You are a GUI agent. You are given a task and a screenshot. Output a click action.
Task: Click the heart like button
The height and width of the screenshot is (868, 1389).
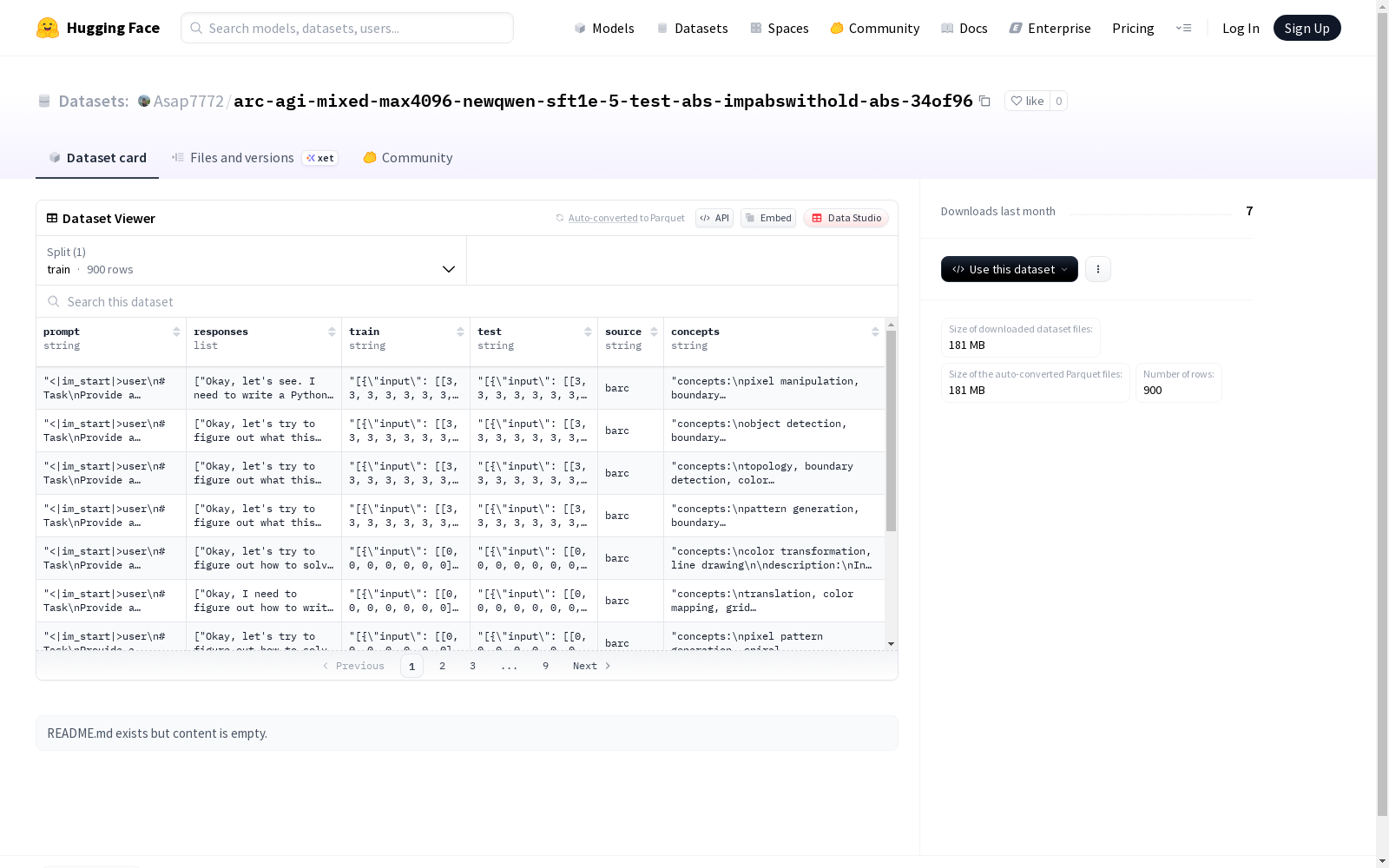click(1027, 101)
